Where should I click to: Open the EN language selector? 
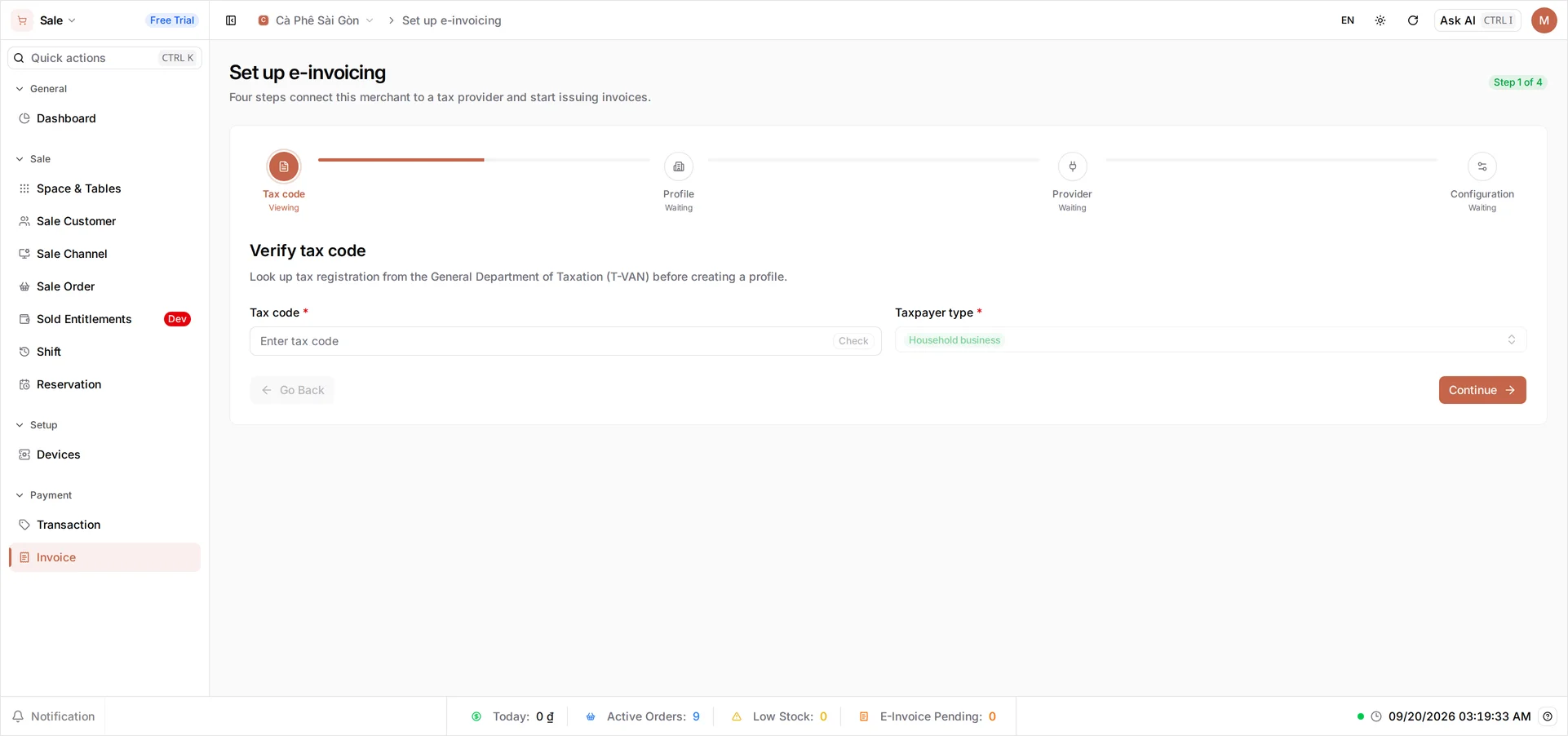tap(1348, 20)
